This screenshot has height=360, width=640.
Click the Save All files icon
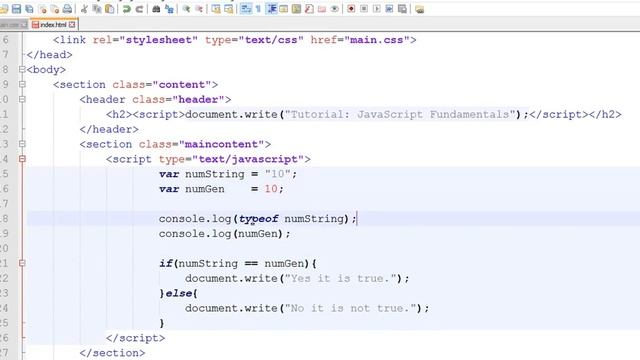coord(29,9)
